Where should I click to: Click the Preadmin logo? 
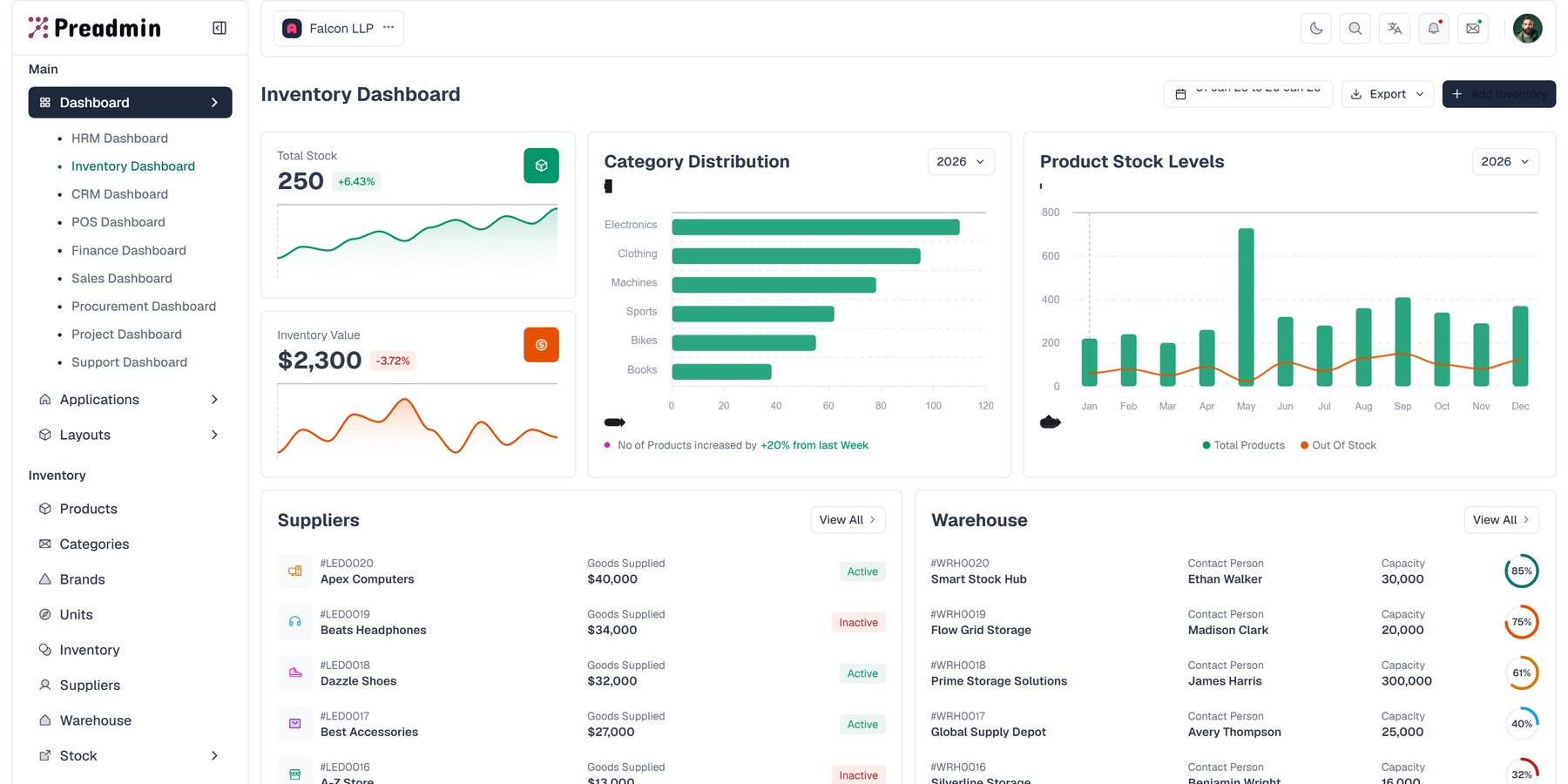click(95, 28)
